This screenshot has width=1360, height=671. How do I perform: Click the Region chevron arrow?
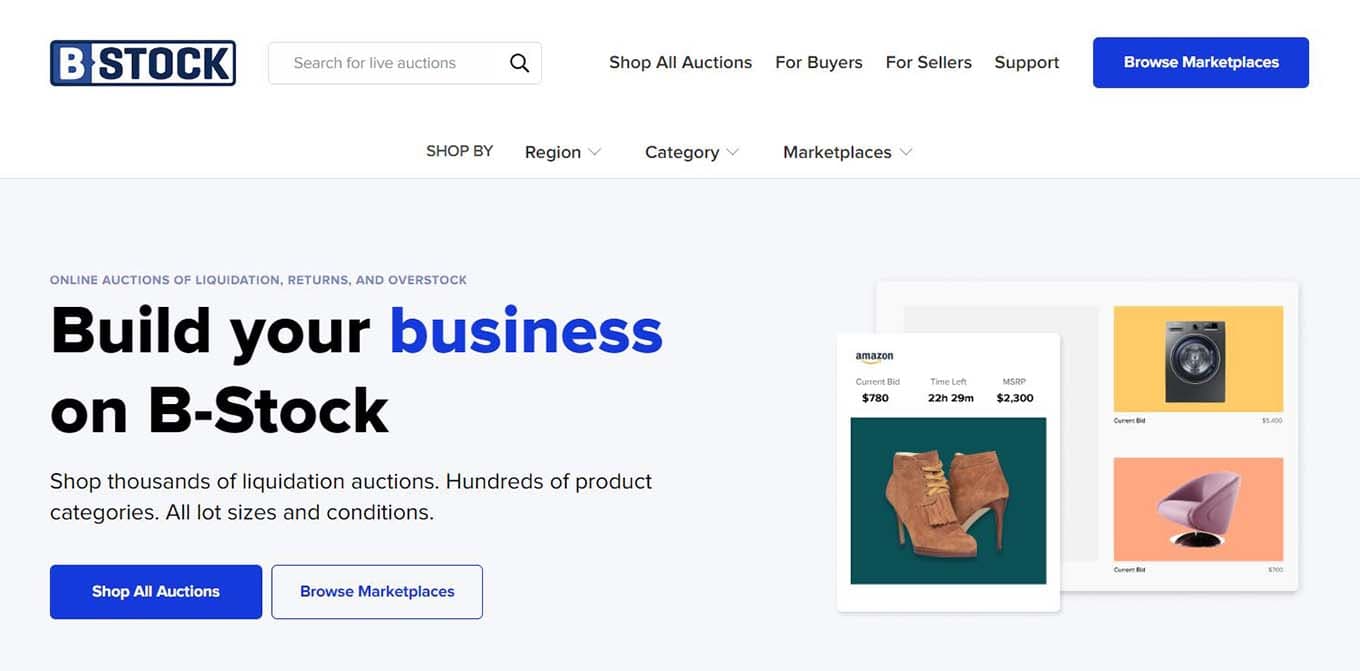coord(595,152)
